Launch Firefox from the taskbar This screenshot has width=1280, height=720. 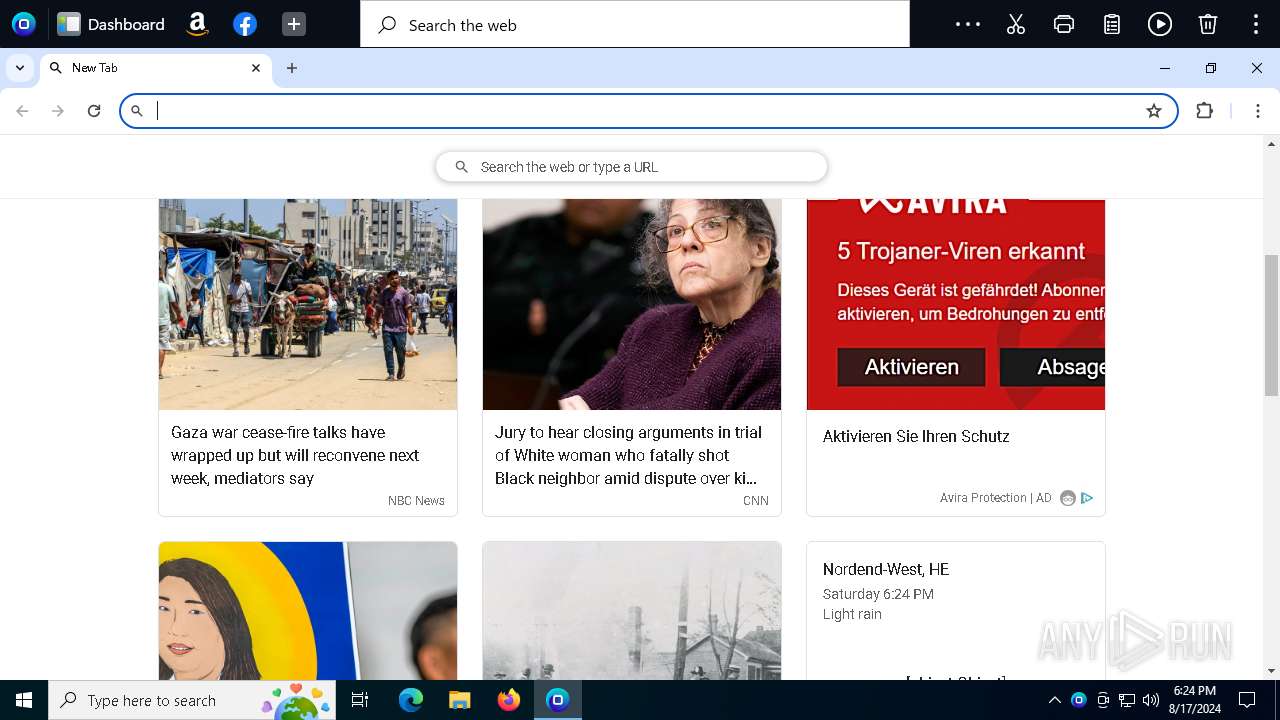pyautogui.click(x=508, y=700)
